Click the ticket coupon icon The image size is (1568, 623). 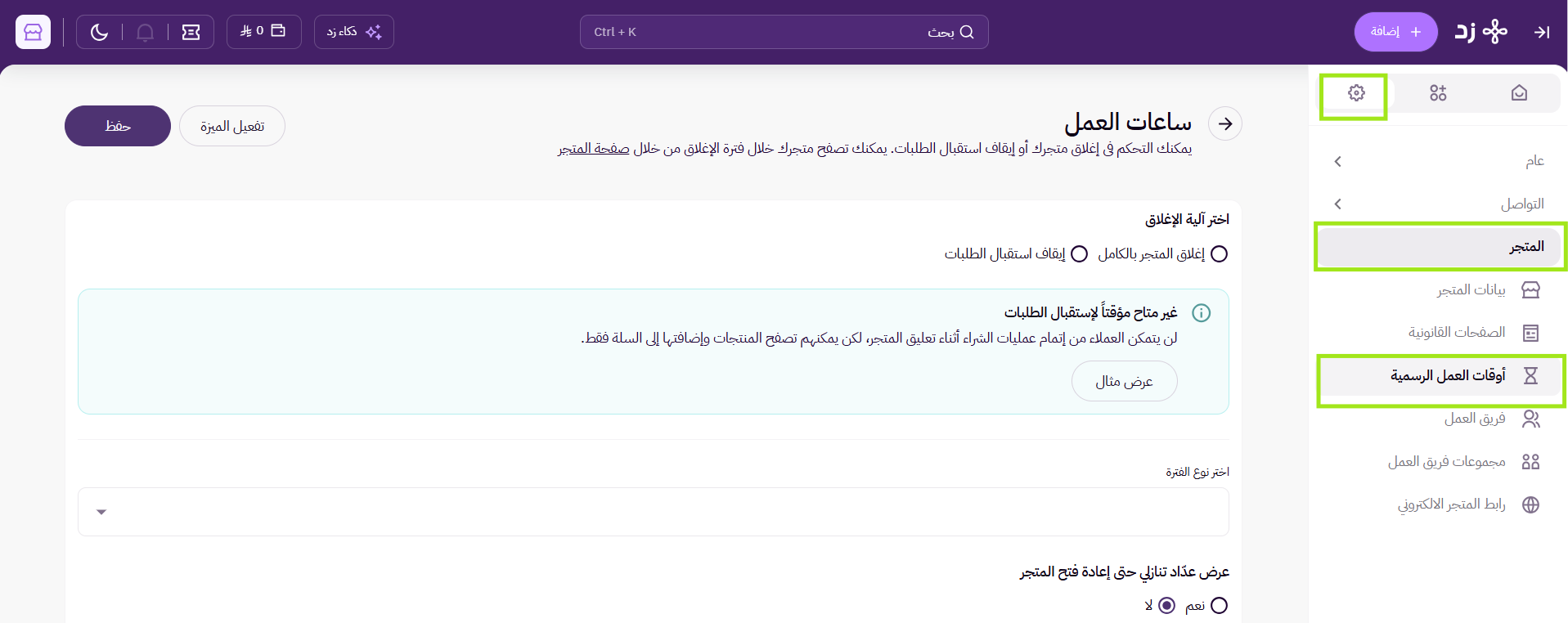pyautogui.click(x=191, y=32)
